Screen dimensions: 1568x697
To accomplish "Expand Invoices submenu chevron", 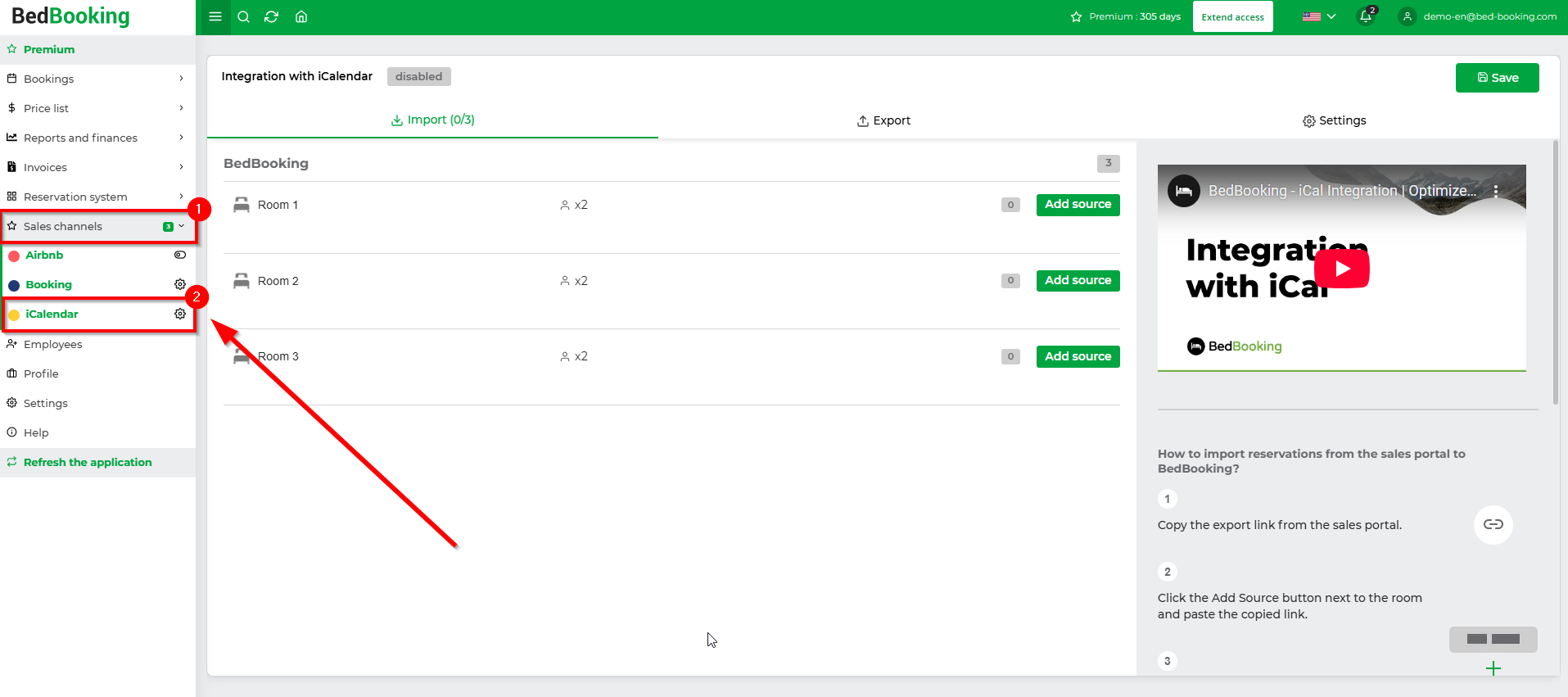I will click(x=181, y=167).
